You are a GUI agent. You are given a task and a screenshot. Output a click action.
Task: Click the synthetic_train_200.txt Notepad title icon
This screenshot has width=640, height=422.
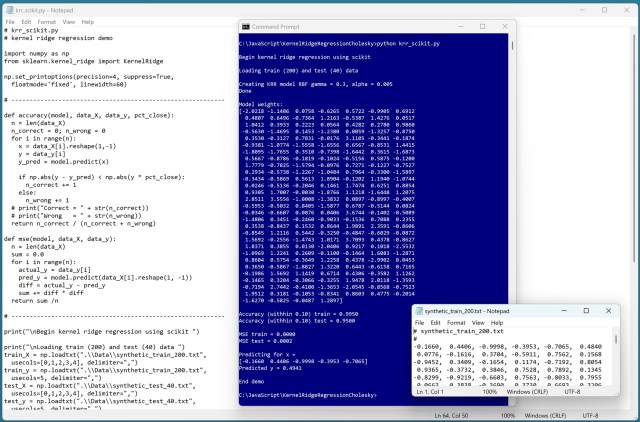pos(416,309)
